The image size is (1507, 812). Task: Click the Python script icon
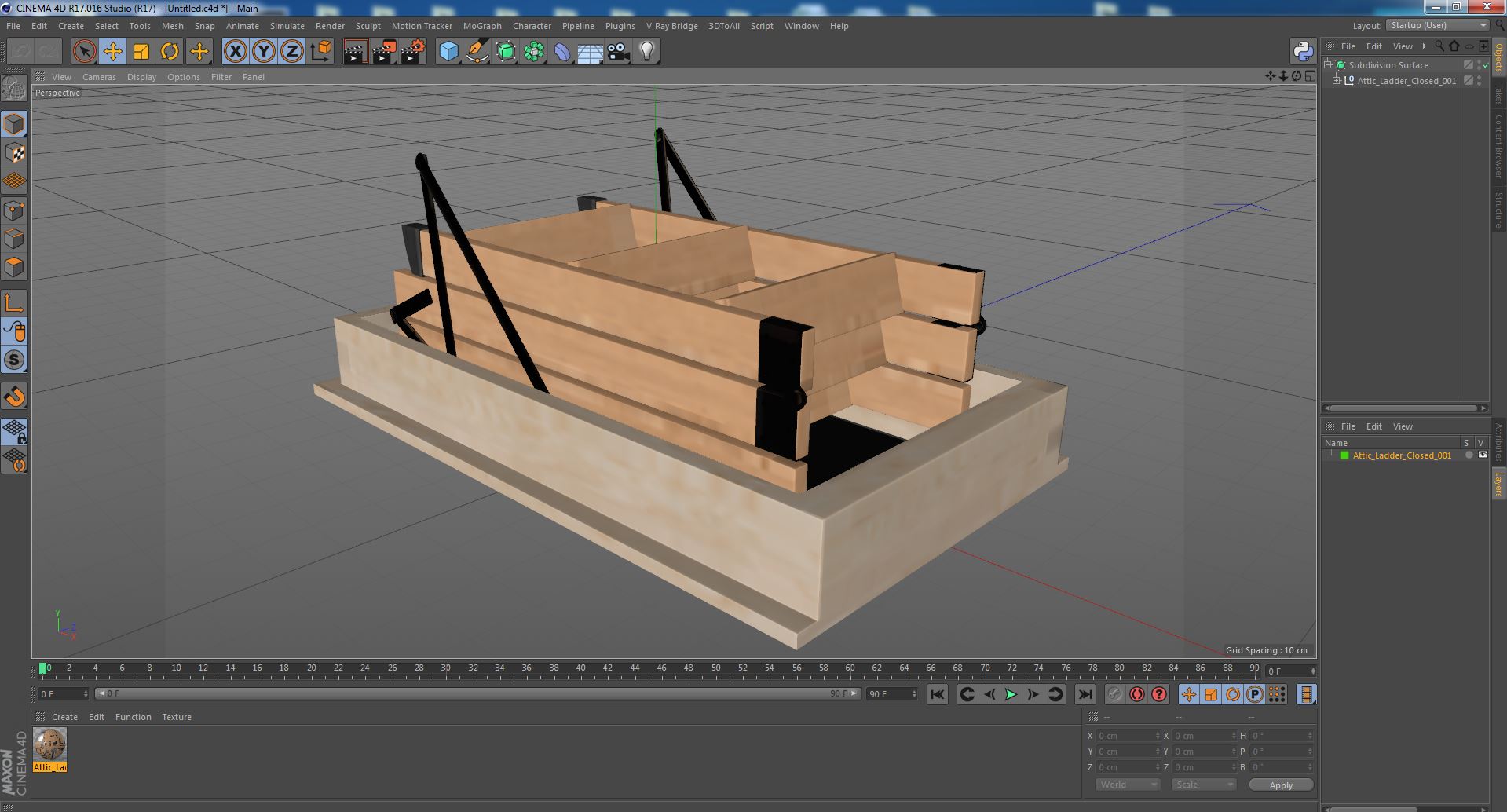(1304, 52)
